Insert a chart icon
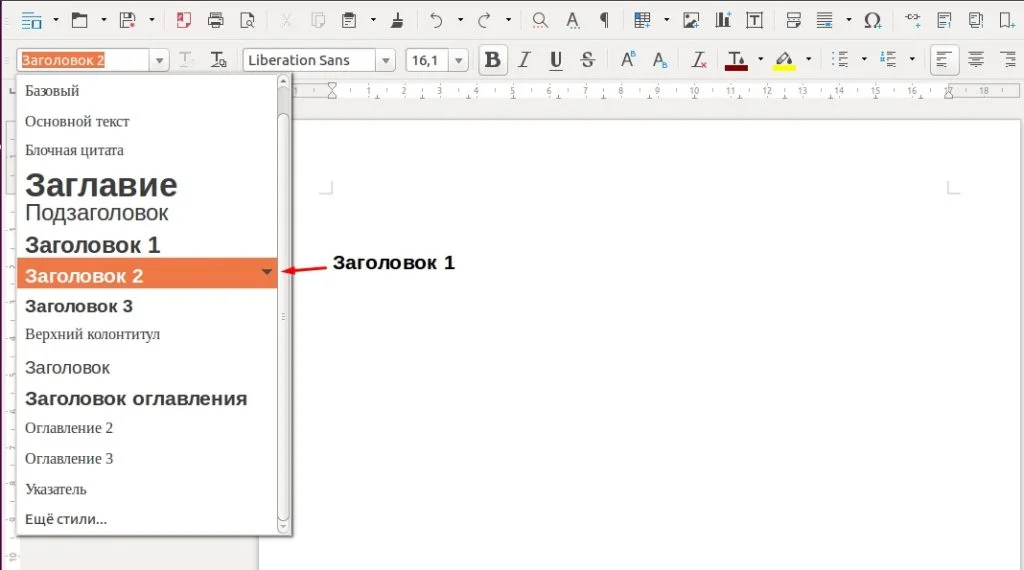This screenshot has width=1024, height=570. (723, 20)
